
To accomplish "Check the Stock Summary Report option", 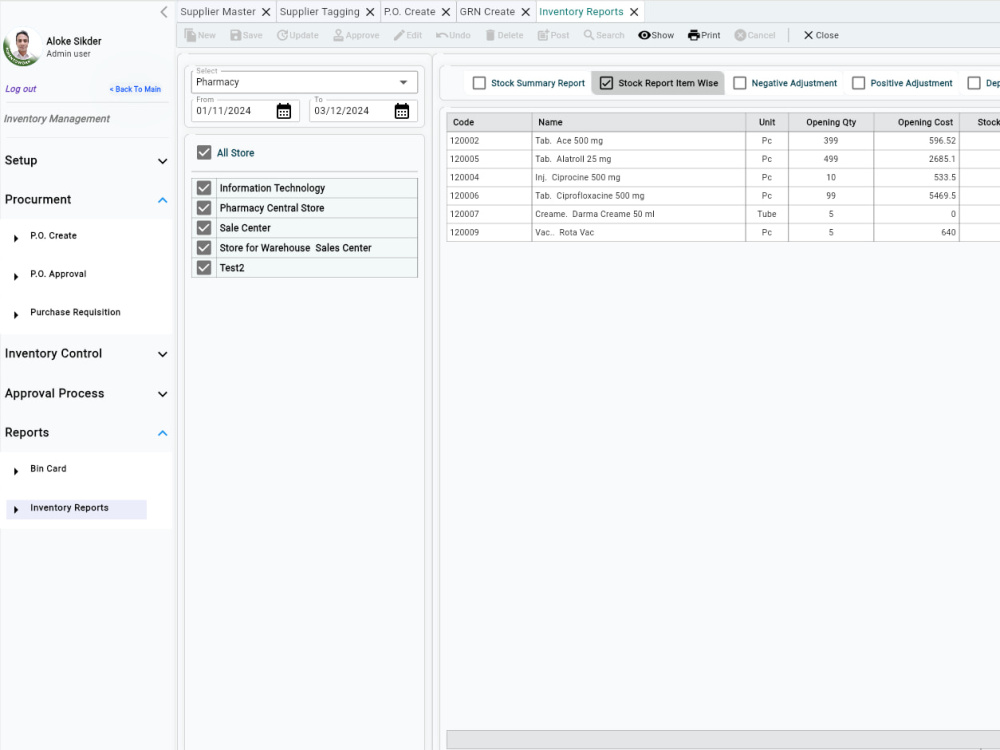I will [x=479, y=83].
